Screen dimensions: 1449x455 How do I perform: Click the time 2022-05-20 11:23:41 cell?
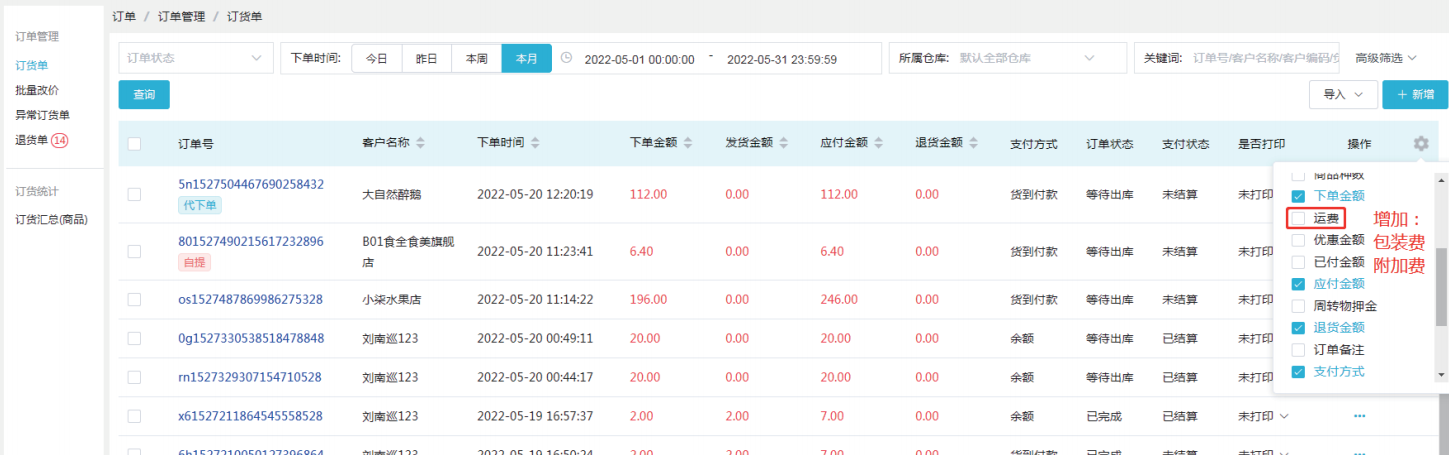[535, 252]
